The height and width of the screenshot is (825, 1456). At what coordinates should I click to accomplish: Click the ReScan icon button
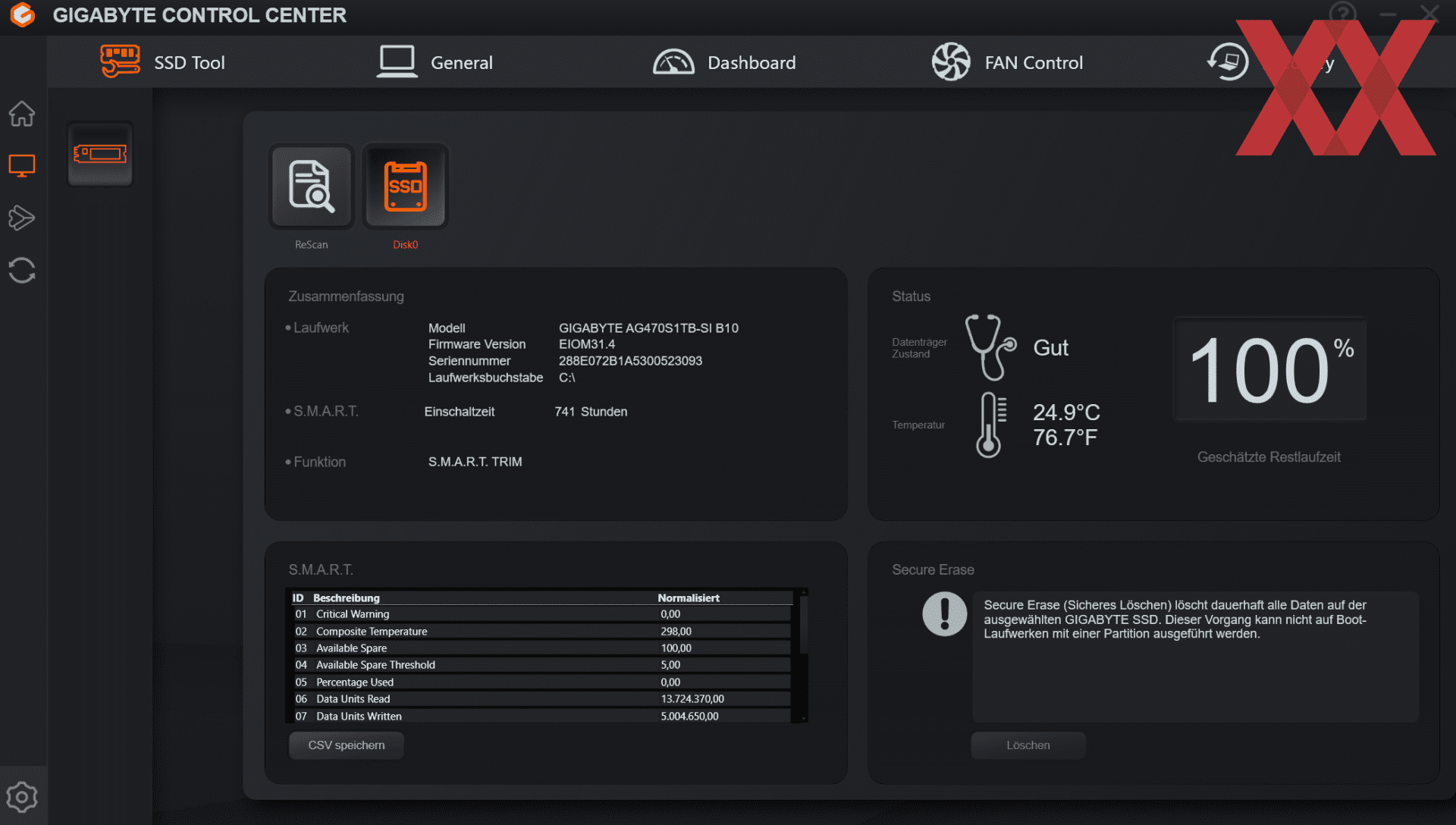coord(312,187)
